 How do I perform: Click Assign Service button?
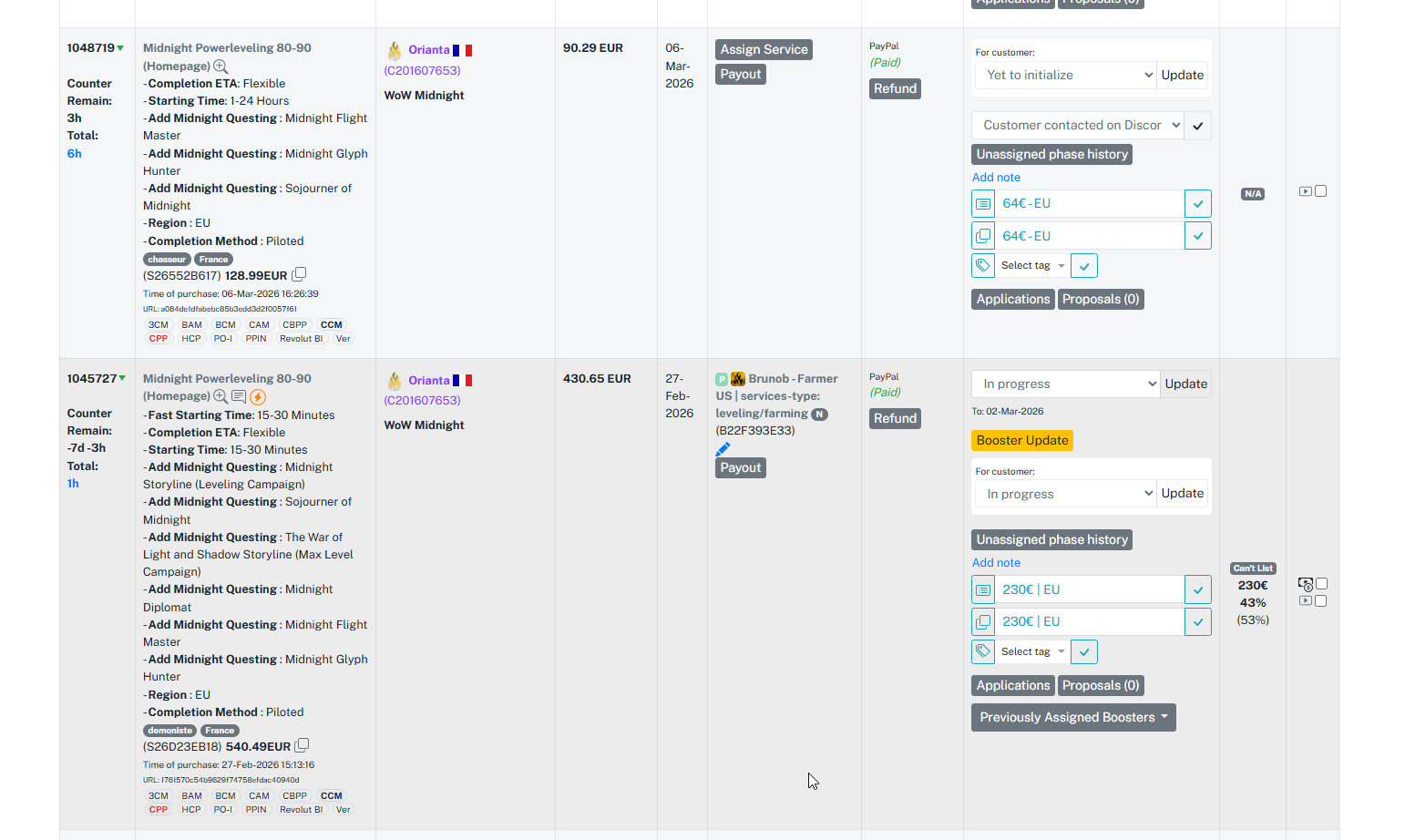tap(764, 50)
